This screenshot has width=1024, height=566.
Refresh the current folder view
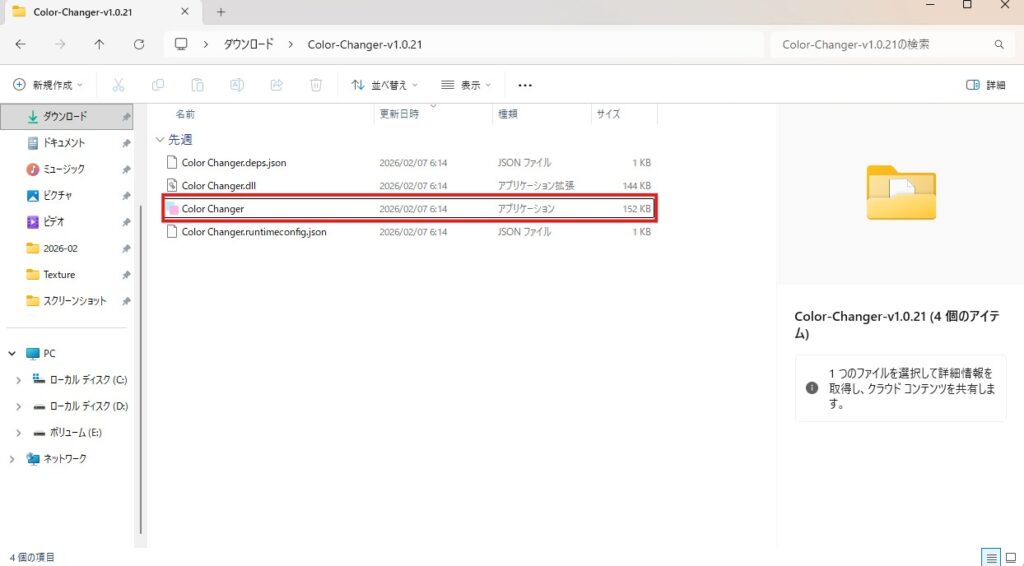click(x=139, y=45)
